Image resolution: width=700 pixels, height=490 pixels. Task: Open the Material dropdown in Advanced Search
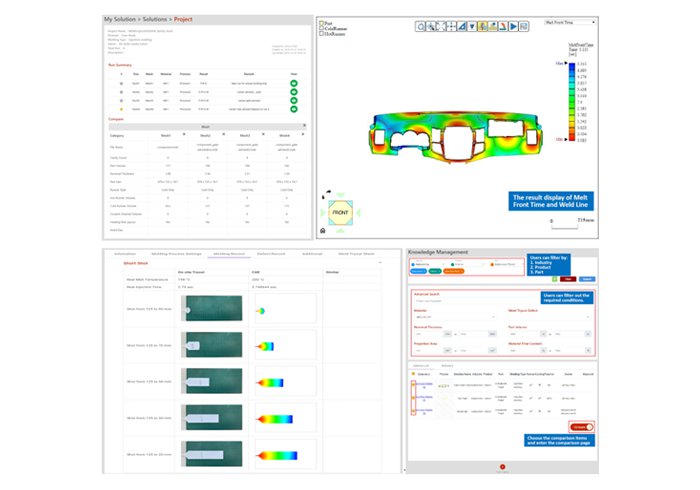coord(455,317)
